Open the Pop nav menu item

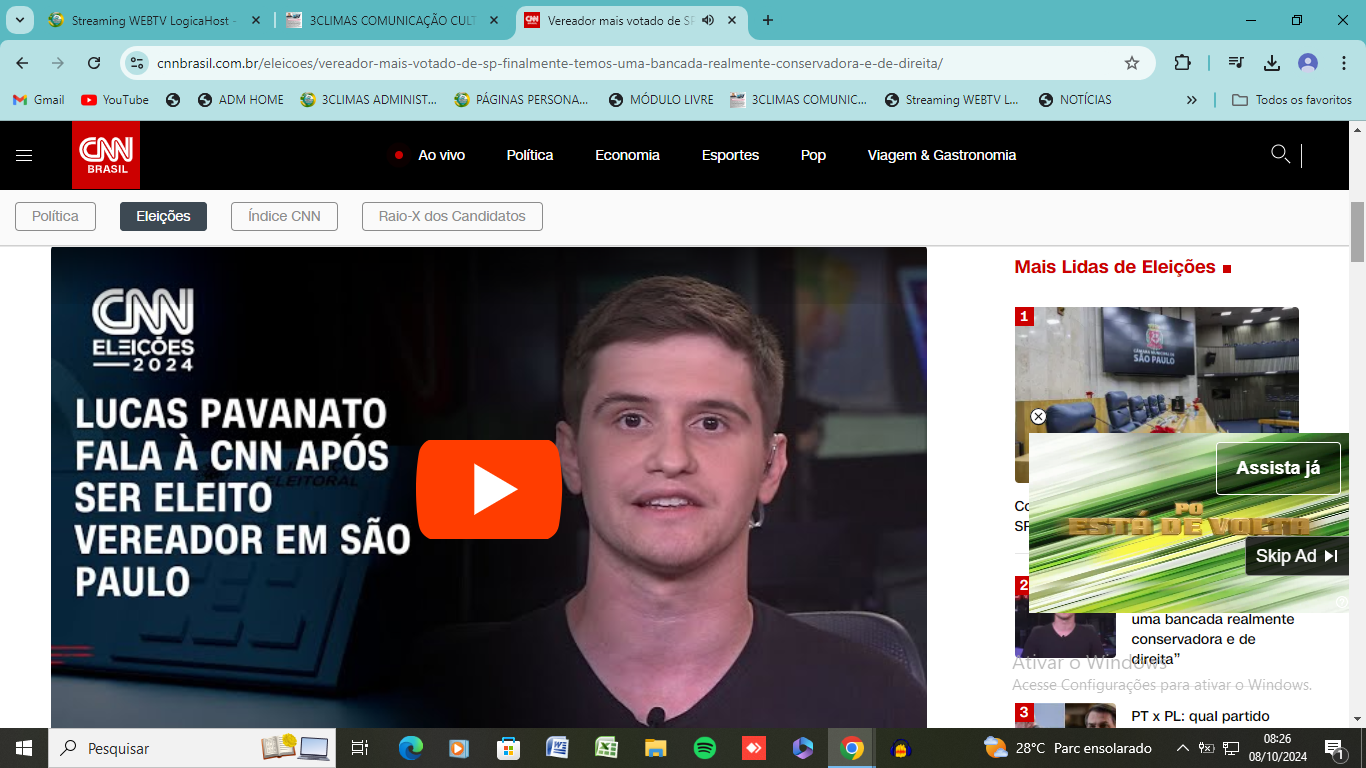813,155
